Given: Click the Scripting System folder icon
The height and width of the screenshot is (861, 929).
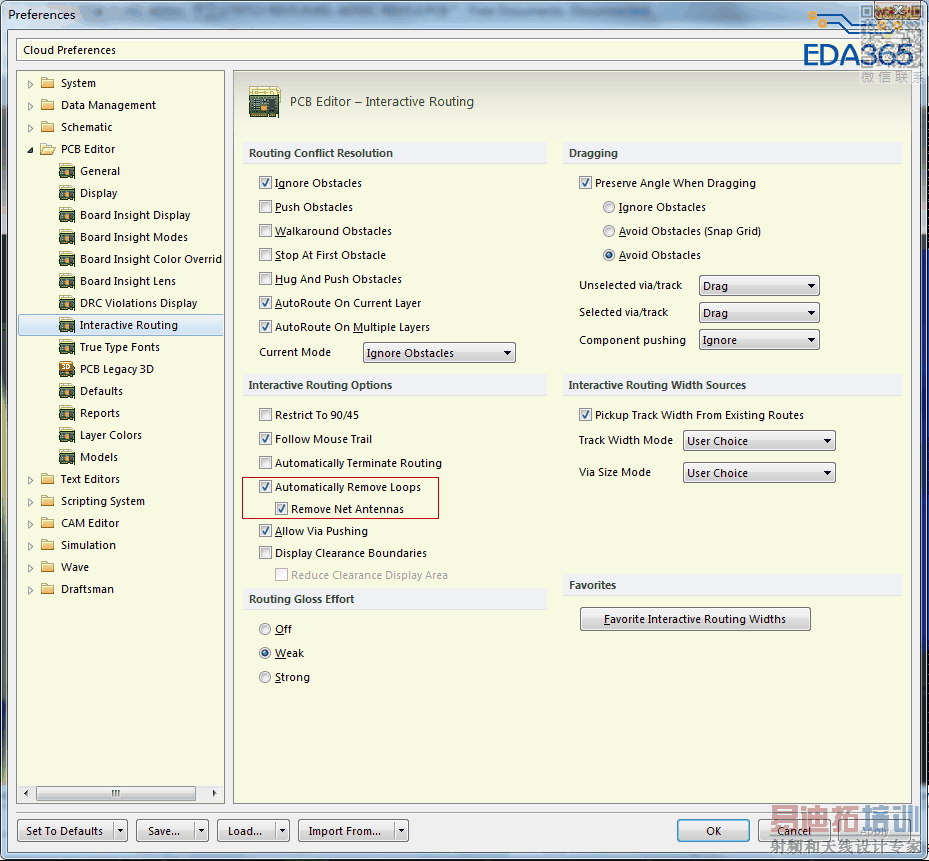Looking at the screenshot, I should click(x=47, y=501).
